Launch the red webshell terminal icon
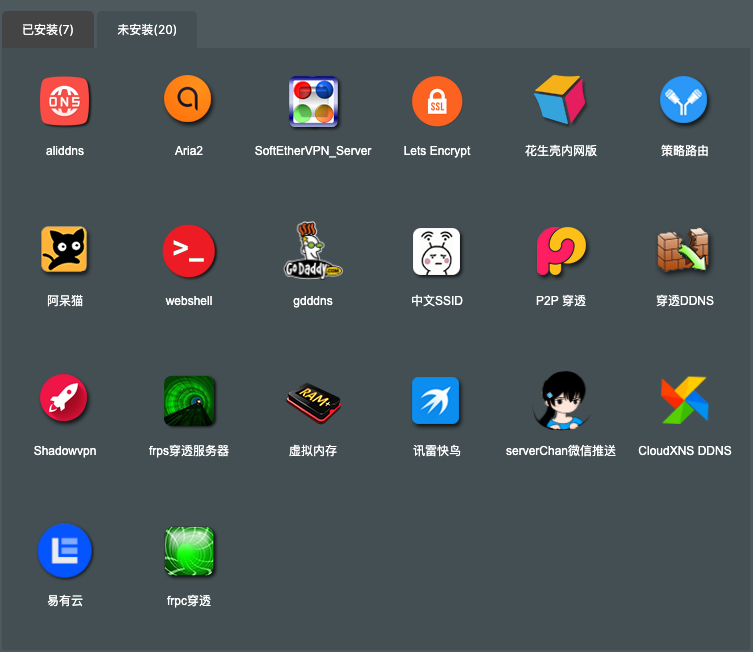Image resolution: width=753 pixels, height=652 pixels. (x=189, y=251)
